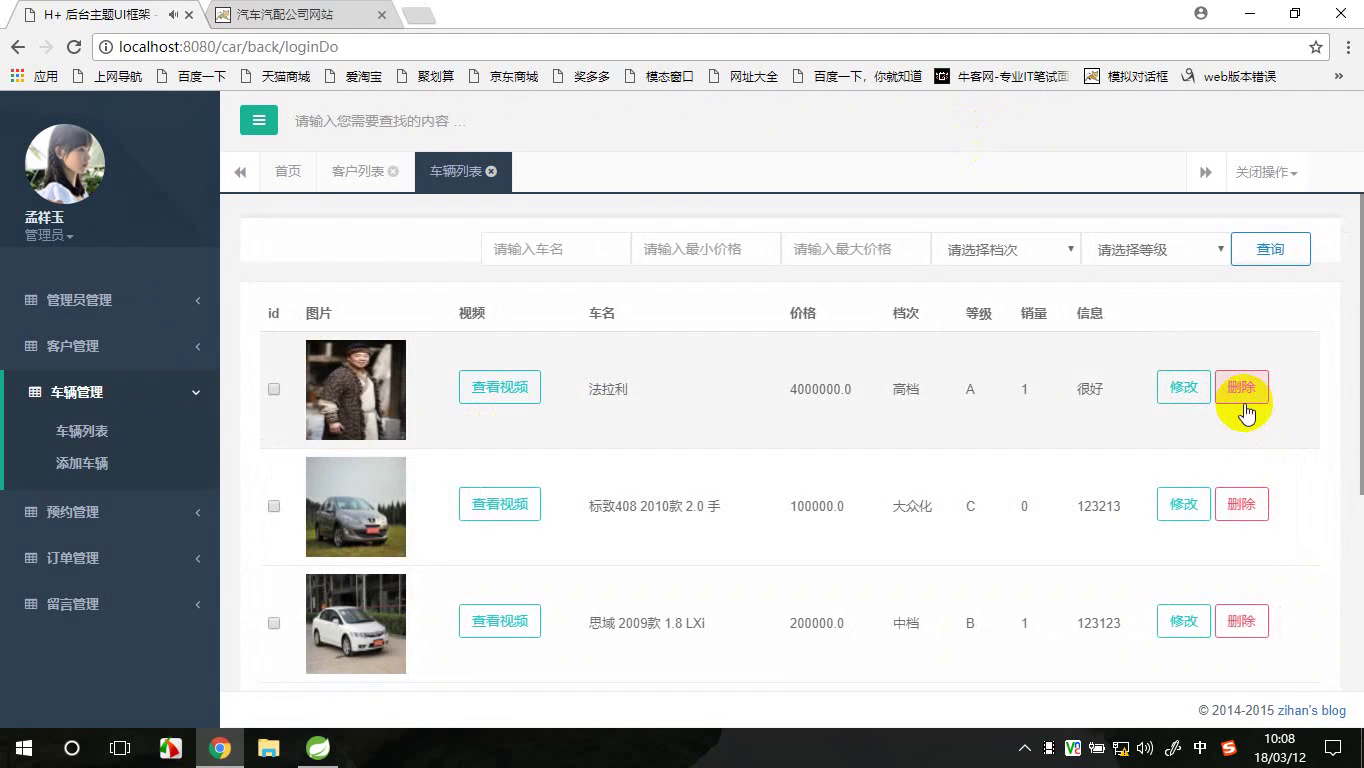Click the 请输入最大价格 input field

[x=856, y=249]
